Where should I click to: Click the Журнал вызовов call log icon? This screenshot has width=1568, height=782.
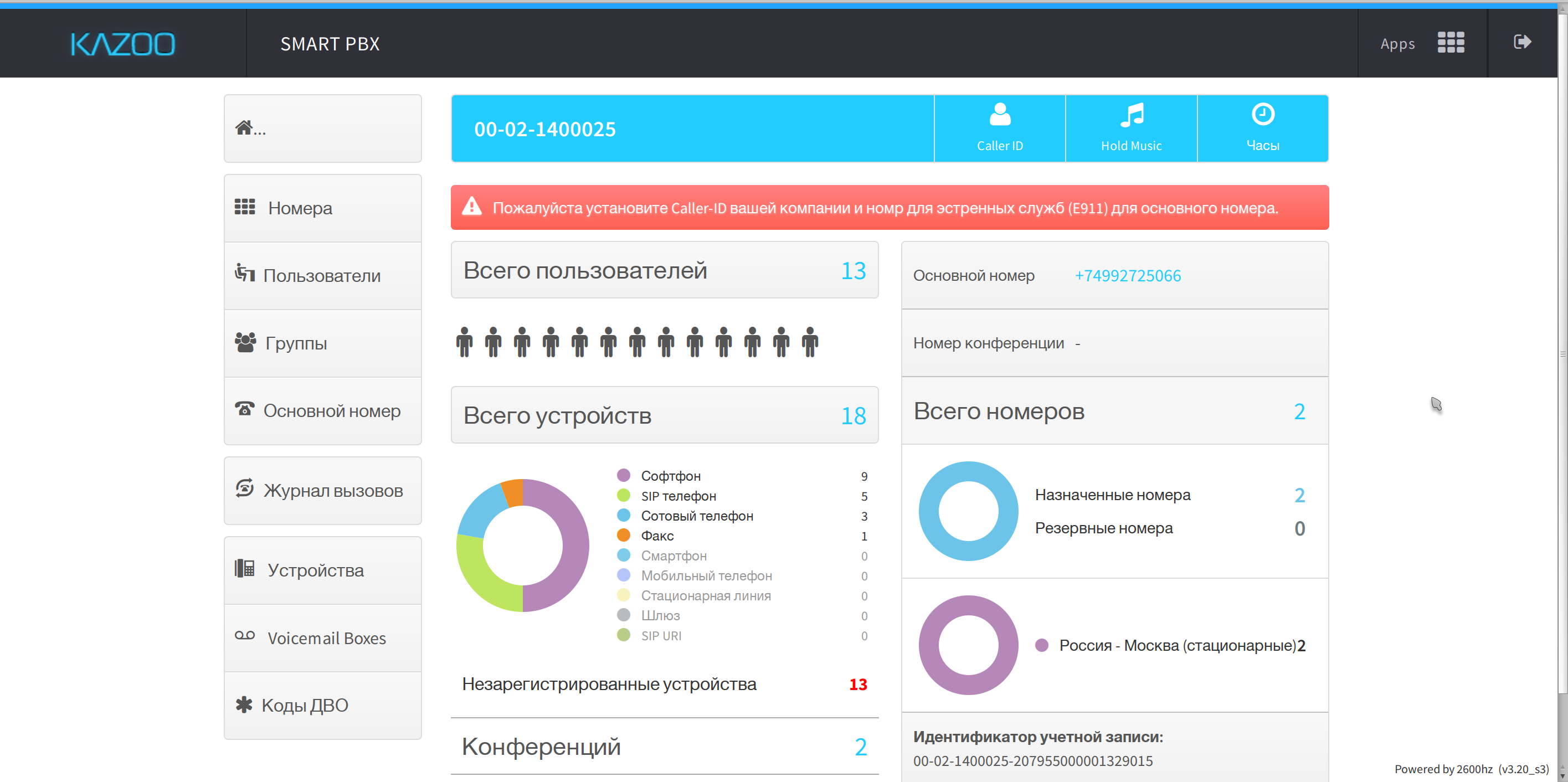[245, 487]
